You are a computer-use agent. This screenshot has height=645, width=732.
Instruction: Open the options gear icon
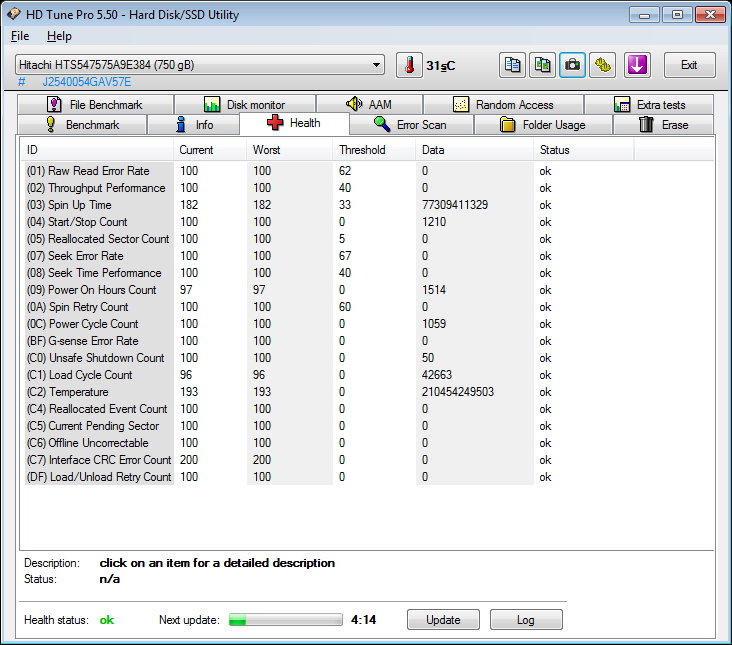click(602, 65)
